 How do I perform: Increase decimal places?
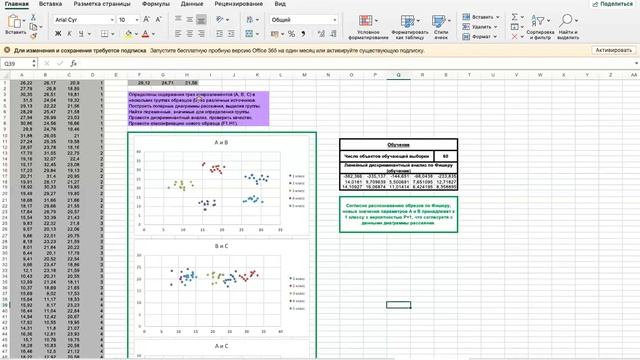click(x=321, y=34)
